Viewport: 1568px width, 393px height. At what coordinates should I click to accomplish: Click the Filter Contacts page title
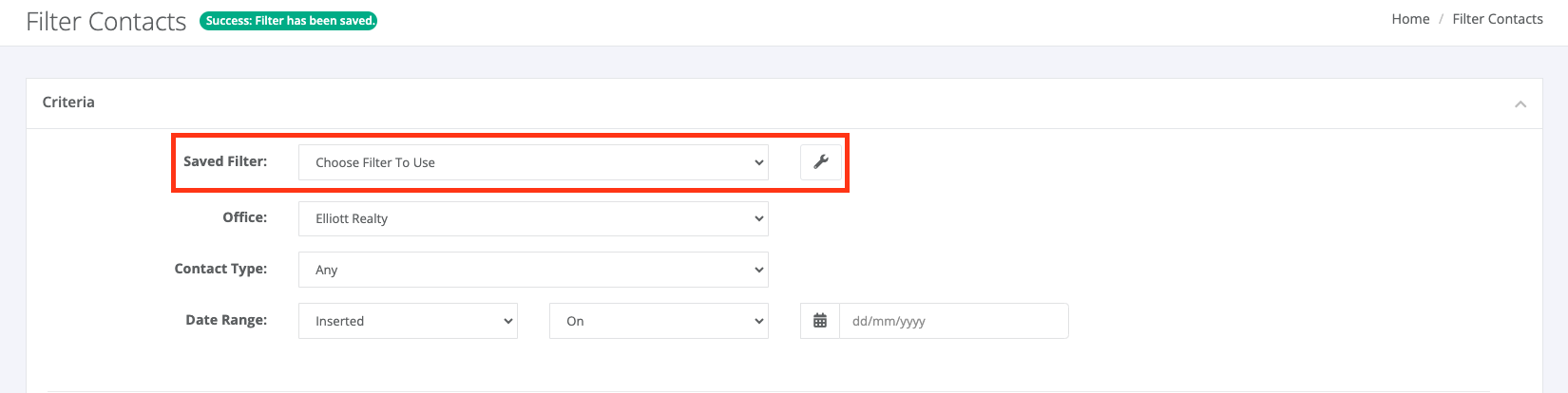coord(106,22)
